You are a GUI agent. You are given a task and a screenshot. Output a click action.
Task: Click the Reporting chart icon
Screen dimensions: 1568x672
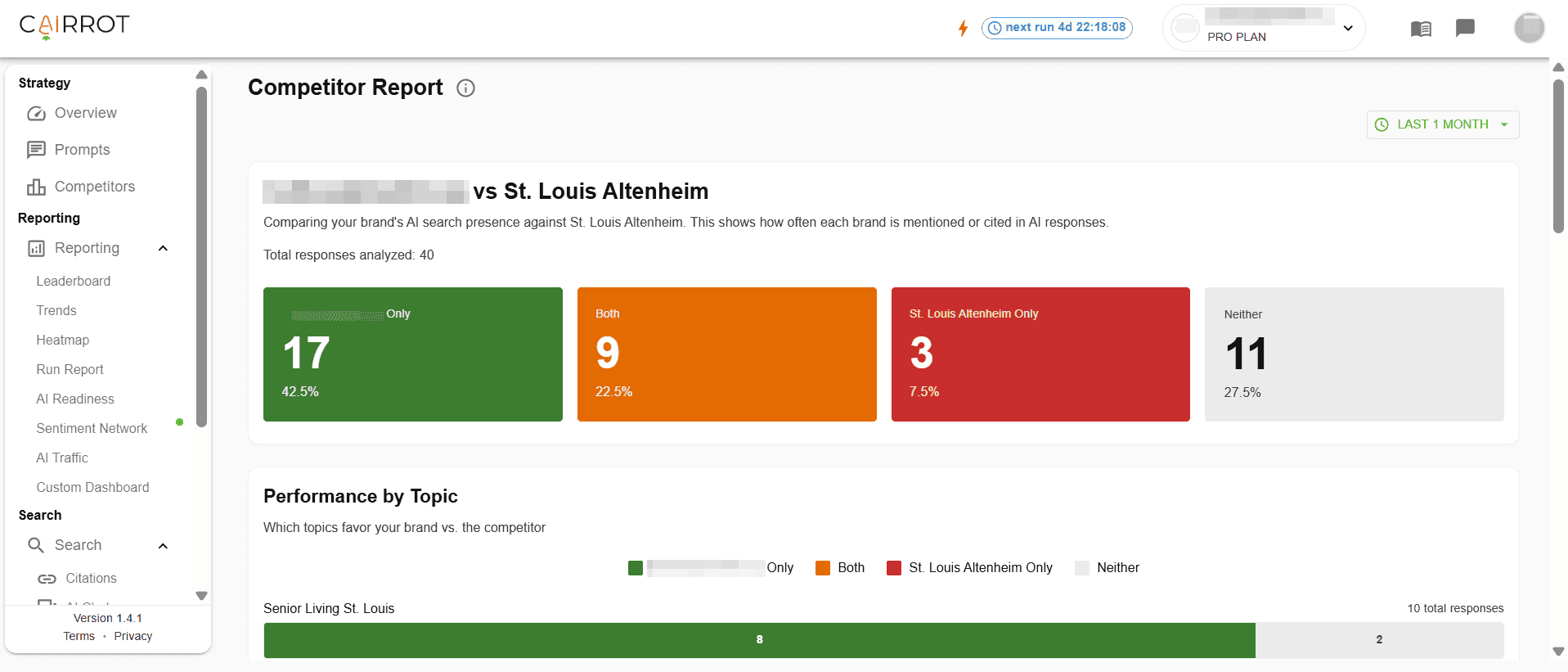(36, 248)
